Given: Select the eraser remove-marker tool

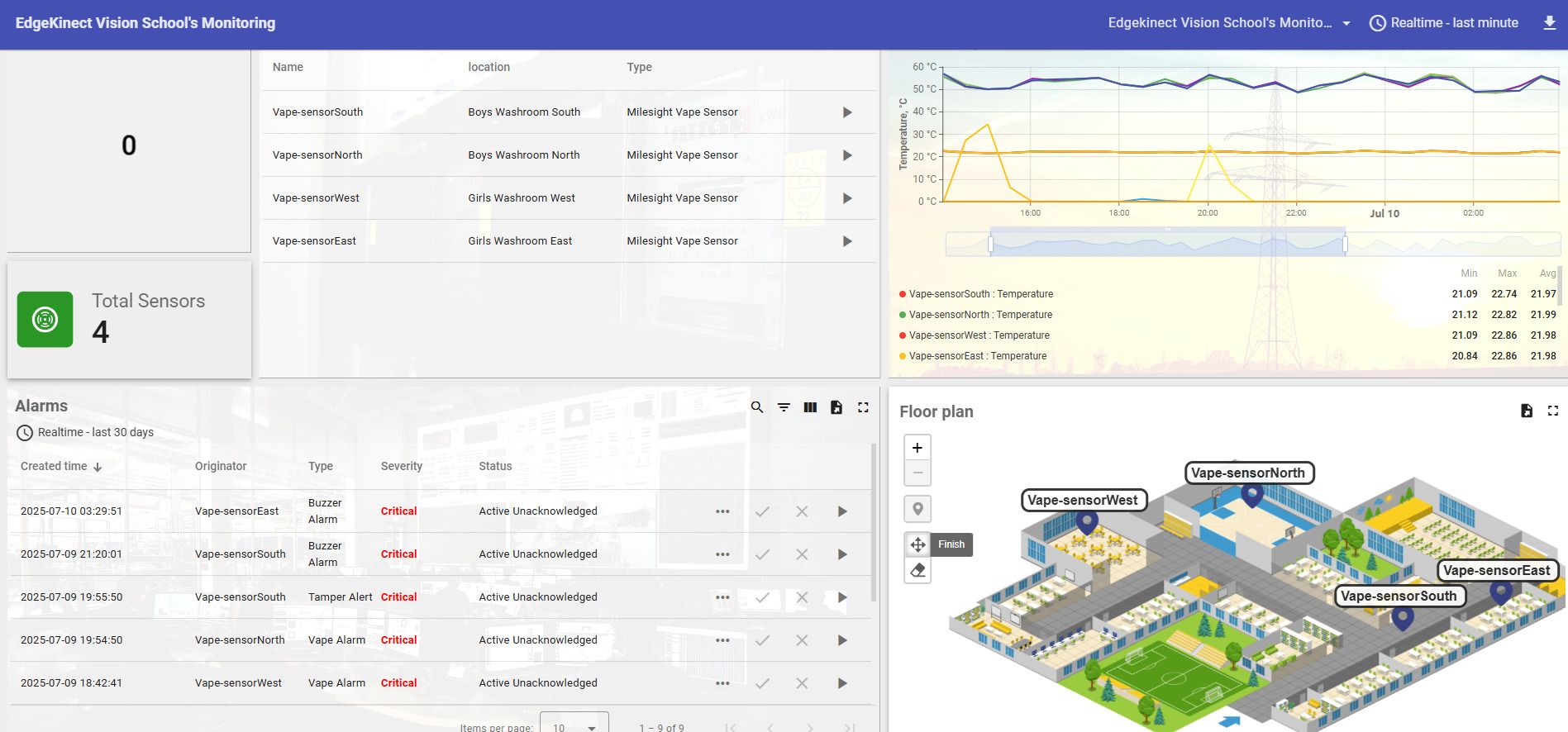Looking at the screenshot, I should 917,570.
